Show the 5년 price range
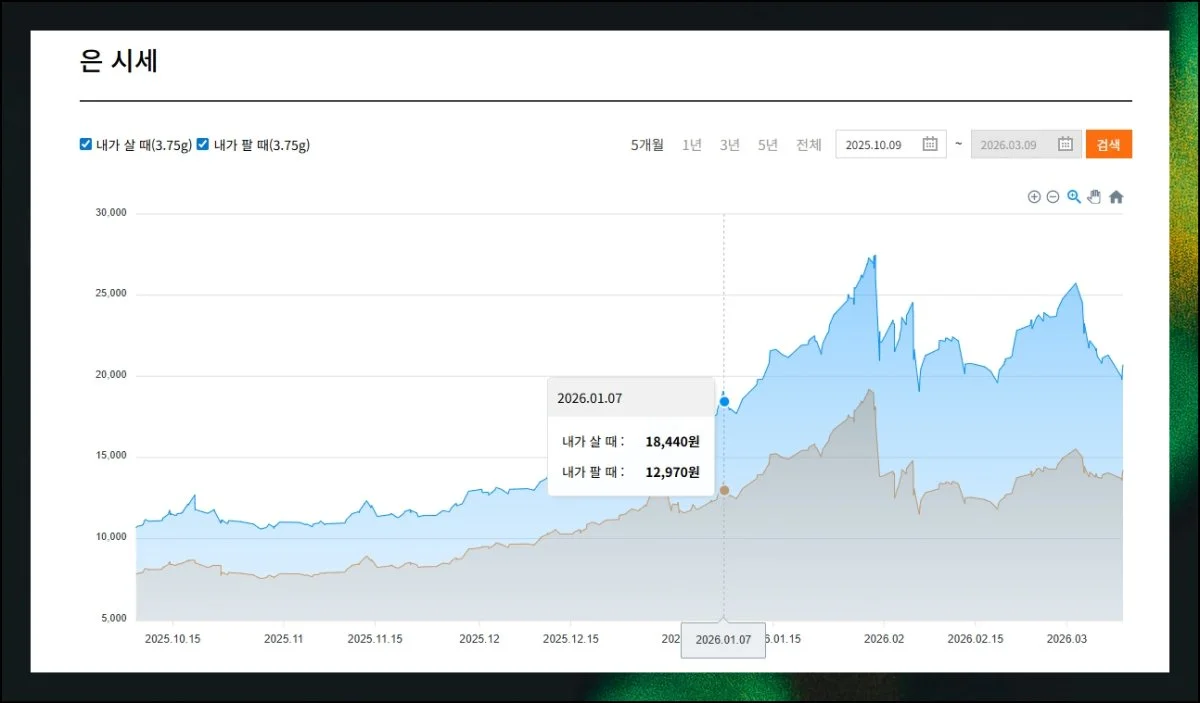Viewport: 1200px width, 703px height. [x=768, y=145]
